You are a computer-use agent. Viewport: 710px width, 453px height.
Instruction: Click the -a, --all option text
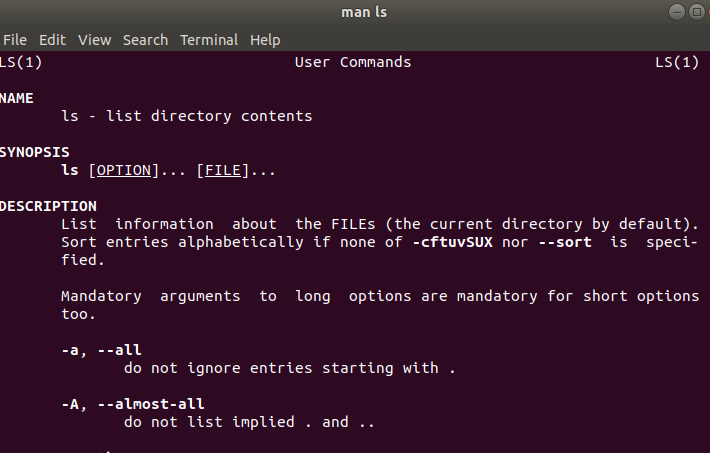[101, 350]
